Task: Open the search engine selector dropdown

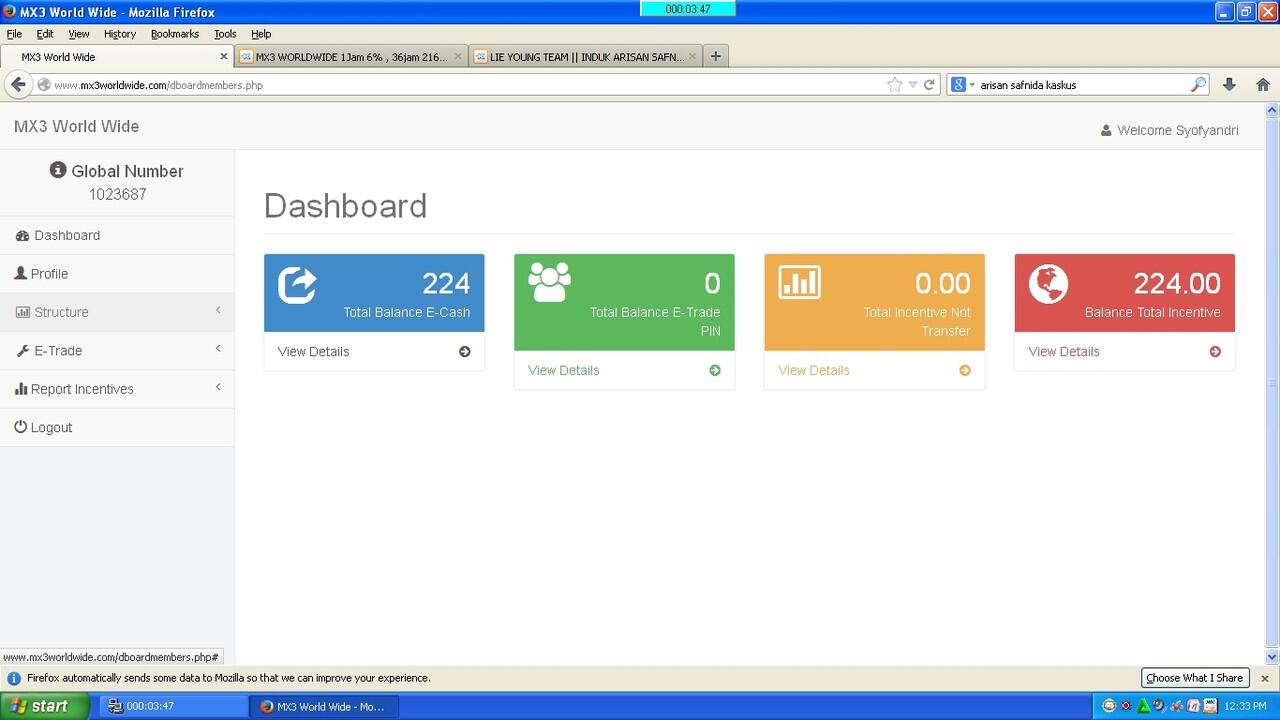Action: [962, 85]
